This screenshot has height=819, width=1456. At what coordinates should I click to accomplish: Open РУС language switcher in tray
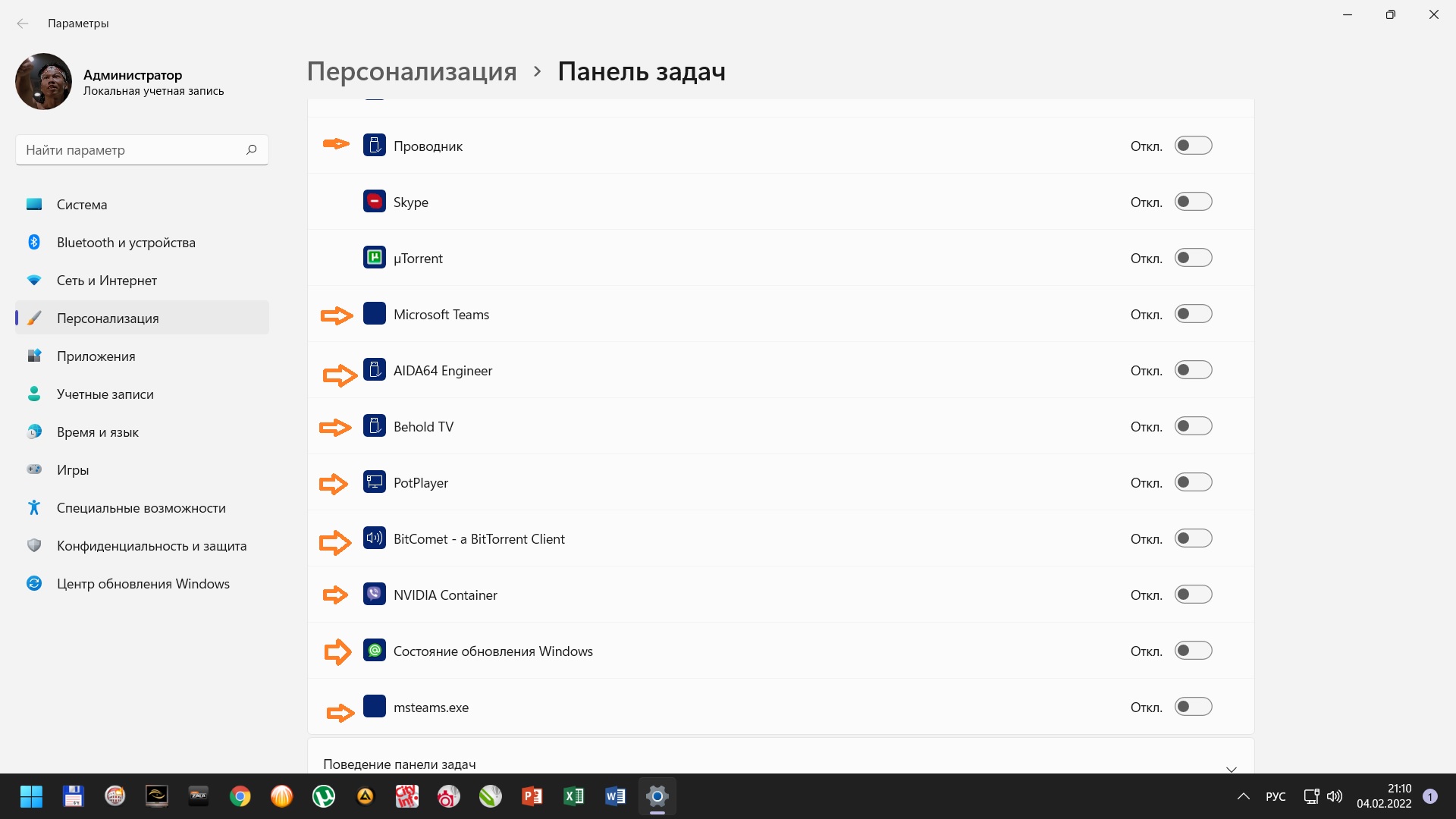click(x=1276, y=796)
